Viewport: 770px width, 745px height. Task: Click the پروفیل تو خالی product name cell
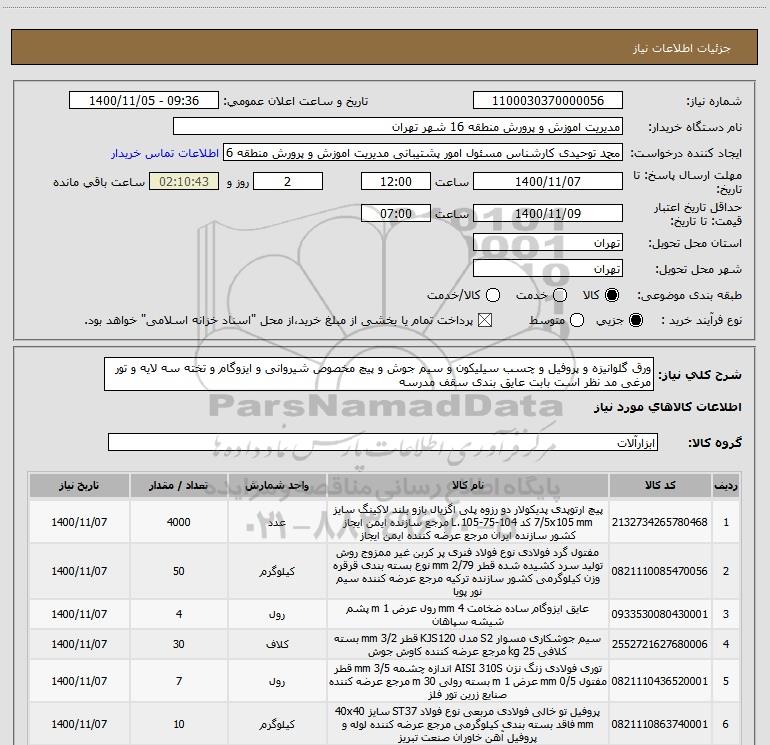pyautogui.click(x=468, y=724)
